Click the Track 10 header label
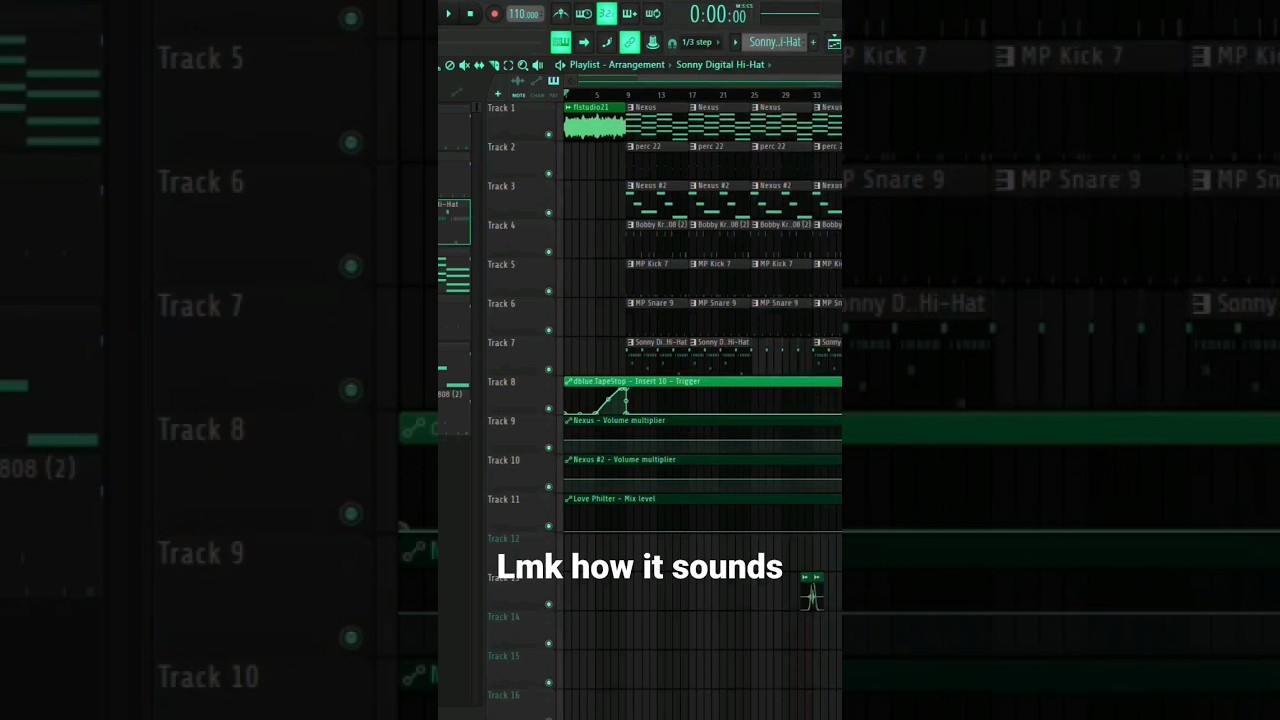This screenshot has height=720, width=1280. click(x=503, y=460)
